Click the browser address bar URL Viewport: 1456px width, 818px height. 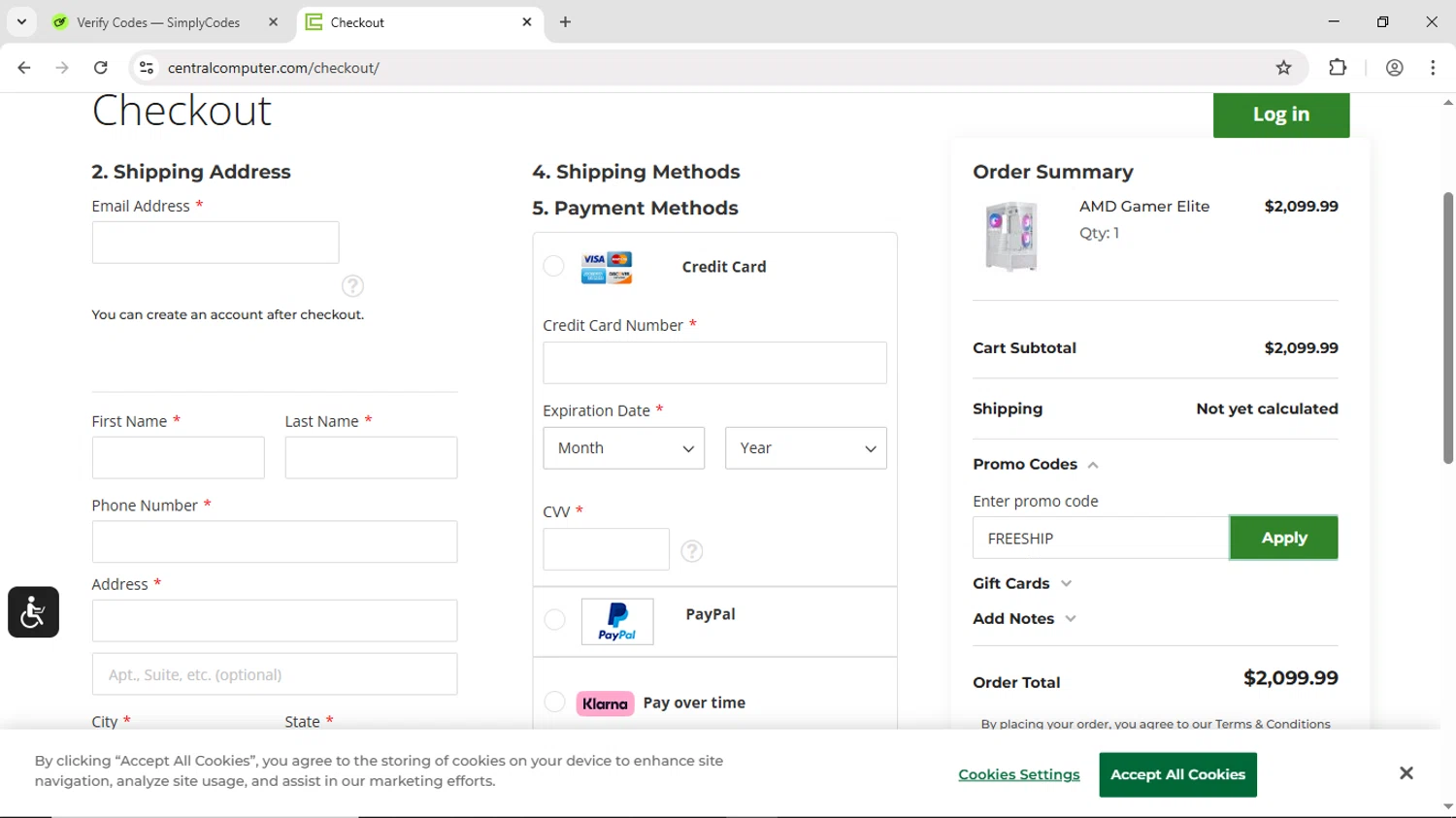pyautogui.click(x=274, y=68)
